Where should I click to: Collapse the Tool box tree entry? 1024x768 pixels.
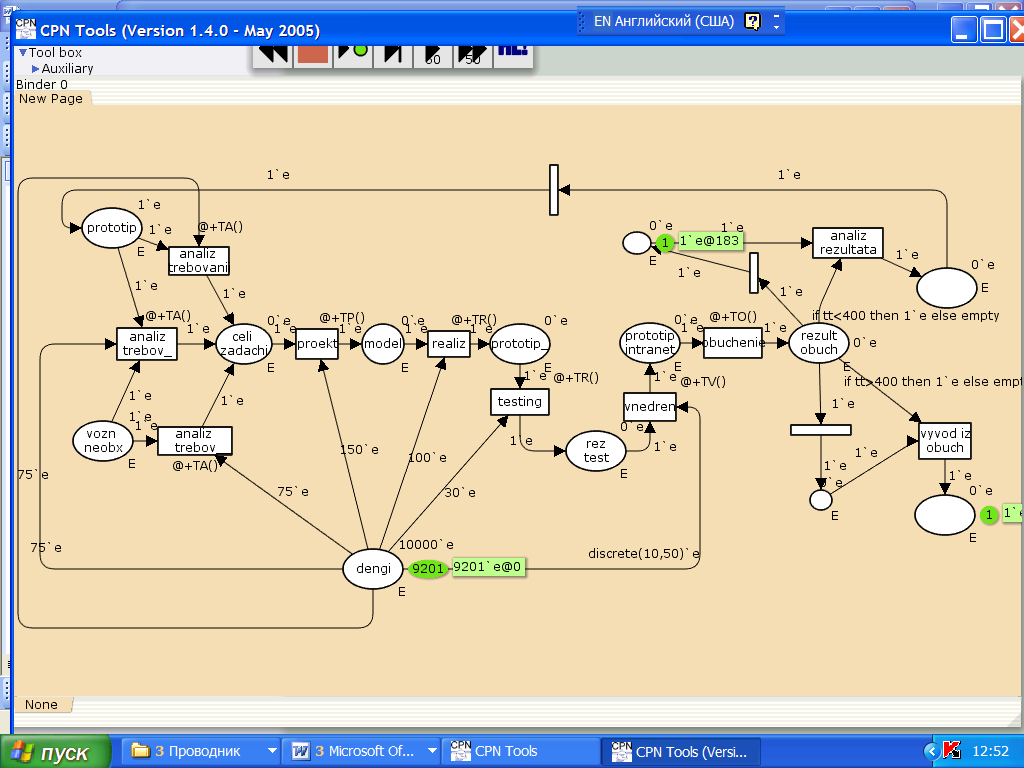(23, 52)
